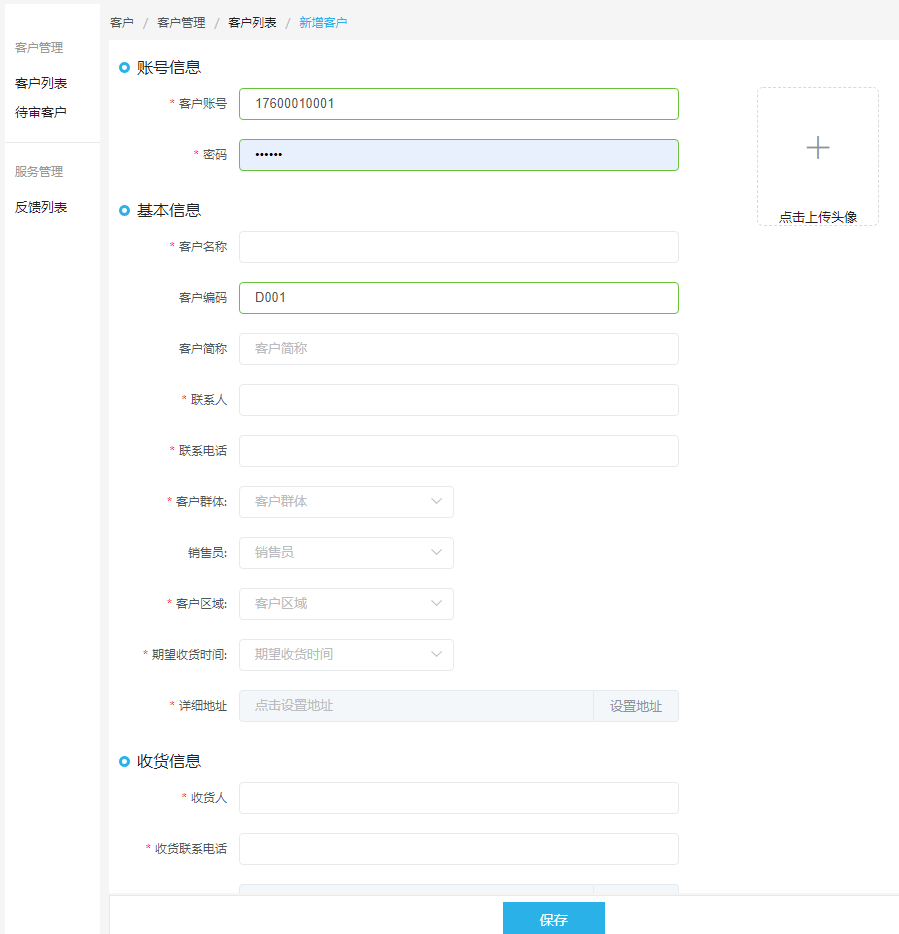
Task: Click 新增客户 in the breadcrumb
Action: [x=323, y=23]
